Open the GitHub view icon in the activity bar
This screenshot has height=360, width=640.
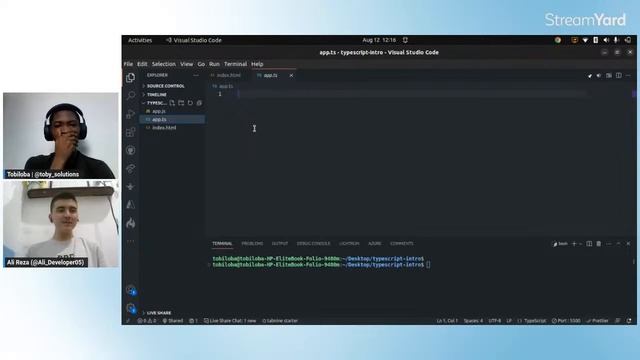coord(131,150)
